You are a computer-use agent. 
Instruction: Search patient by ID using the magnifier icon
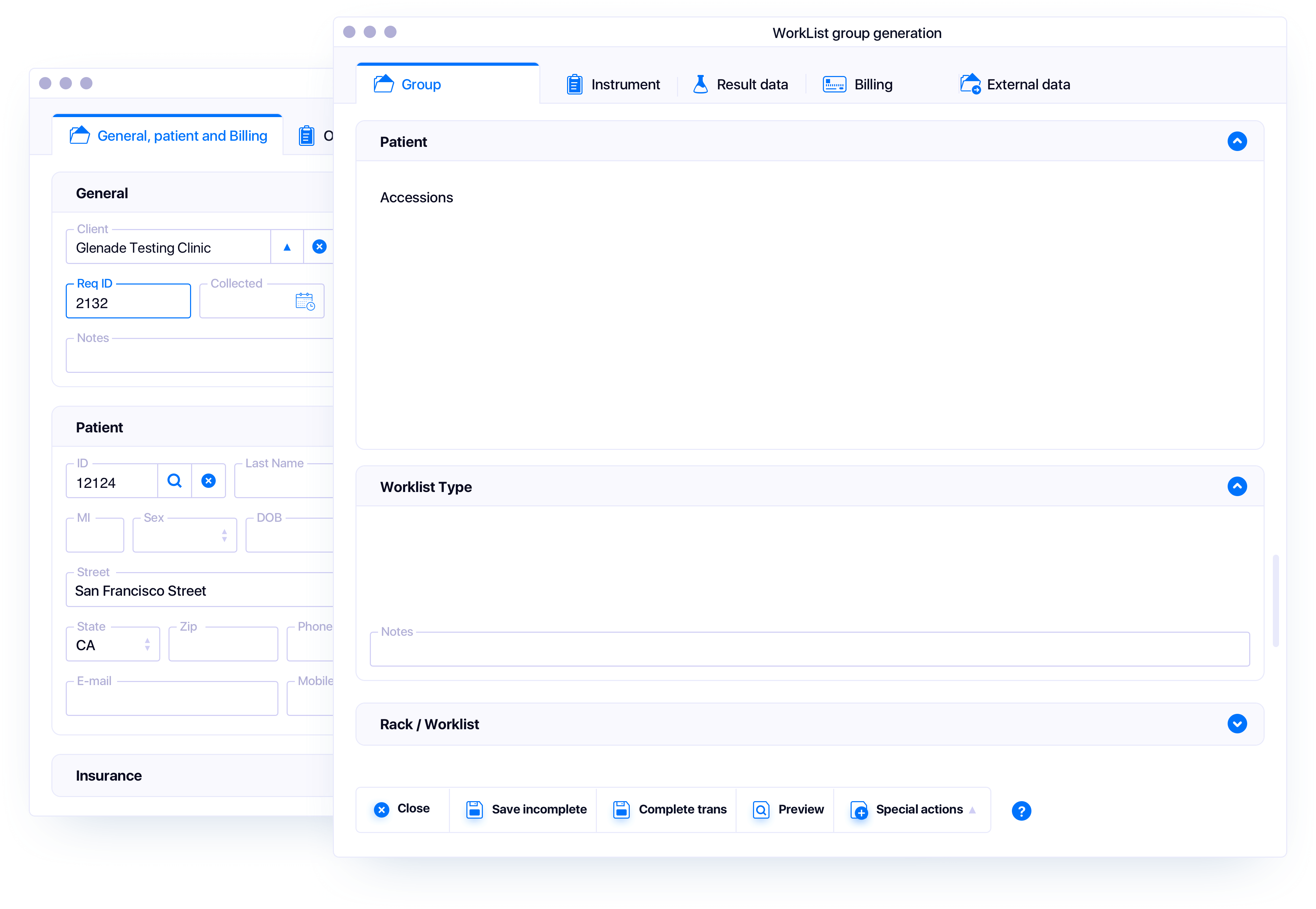click(175, 481)
